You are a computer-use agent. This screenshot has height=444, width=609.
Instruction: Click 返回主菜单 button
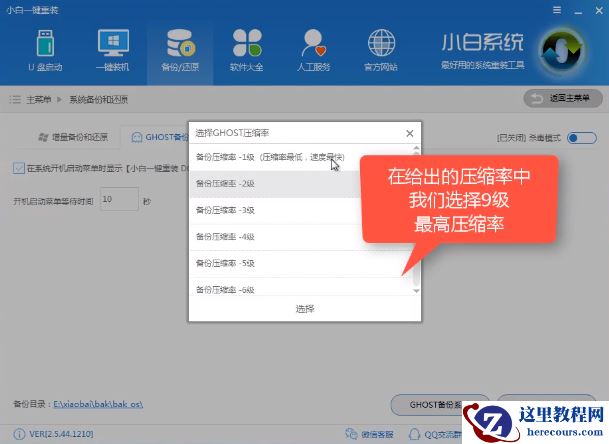click(563, 98)
